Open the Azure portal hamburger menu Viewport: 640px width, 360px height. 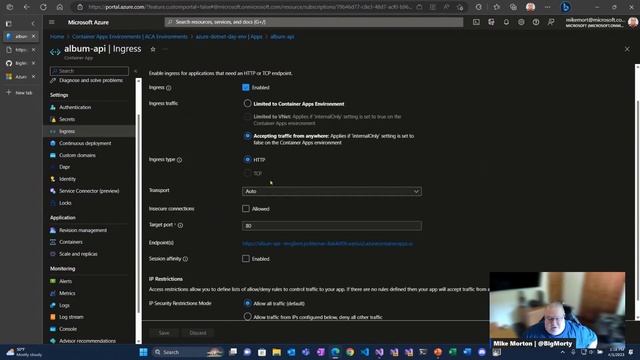click(51, 22)
